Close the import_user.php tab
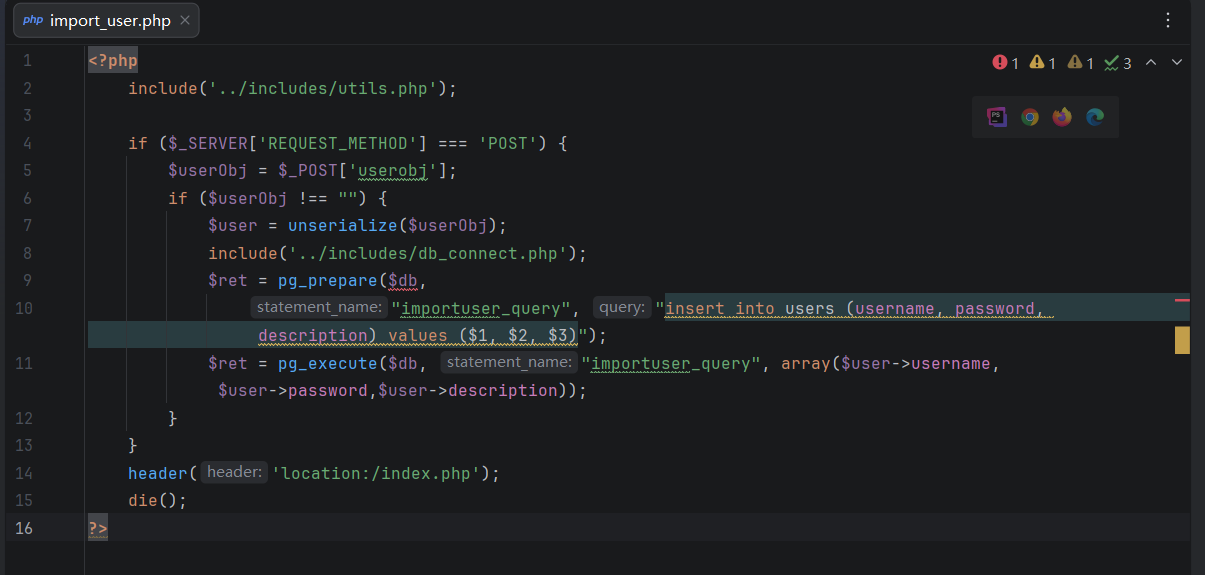This screenshot has width=1205, height=575. 184,20
